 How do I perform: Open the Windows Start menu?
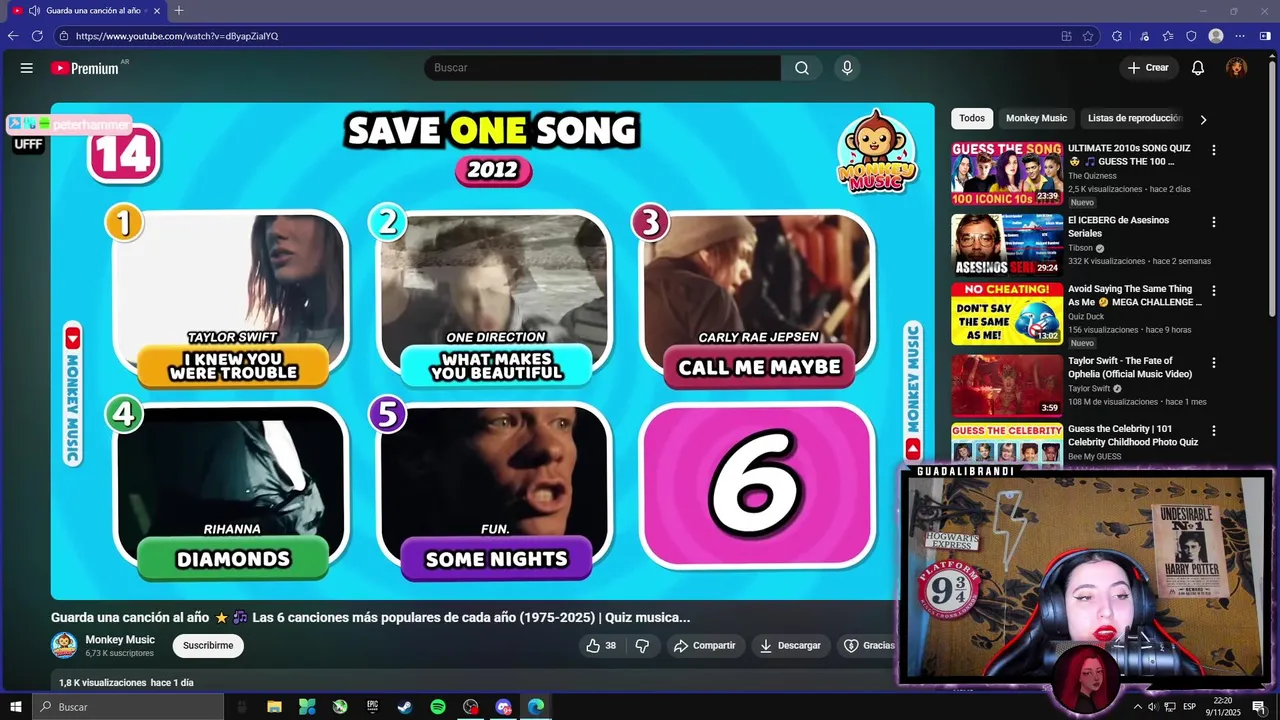[16, 707]
